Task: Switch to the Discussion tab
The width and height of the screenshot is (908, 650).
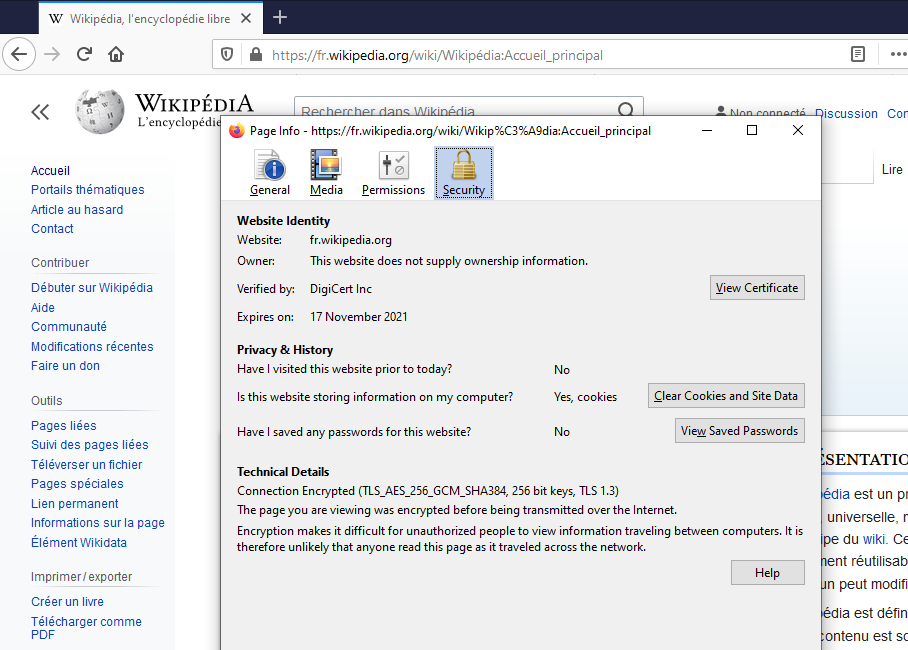Action: (x=846, y=113)
